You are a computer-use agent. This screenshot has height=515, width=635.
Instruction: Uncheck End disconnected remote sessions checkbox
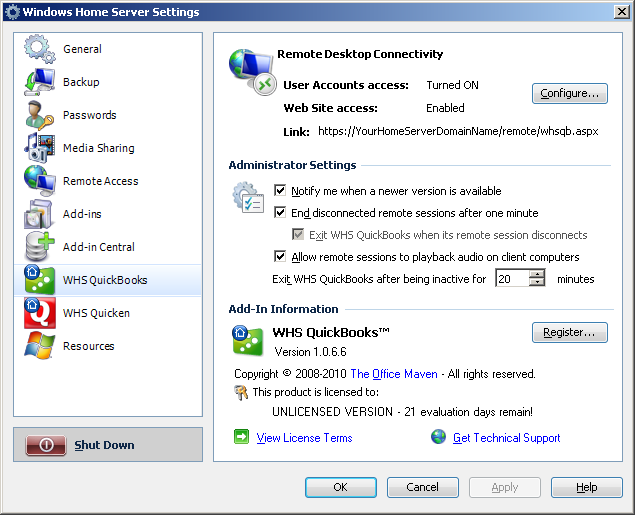coord(280,212)
